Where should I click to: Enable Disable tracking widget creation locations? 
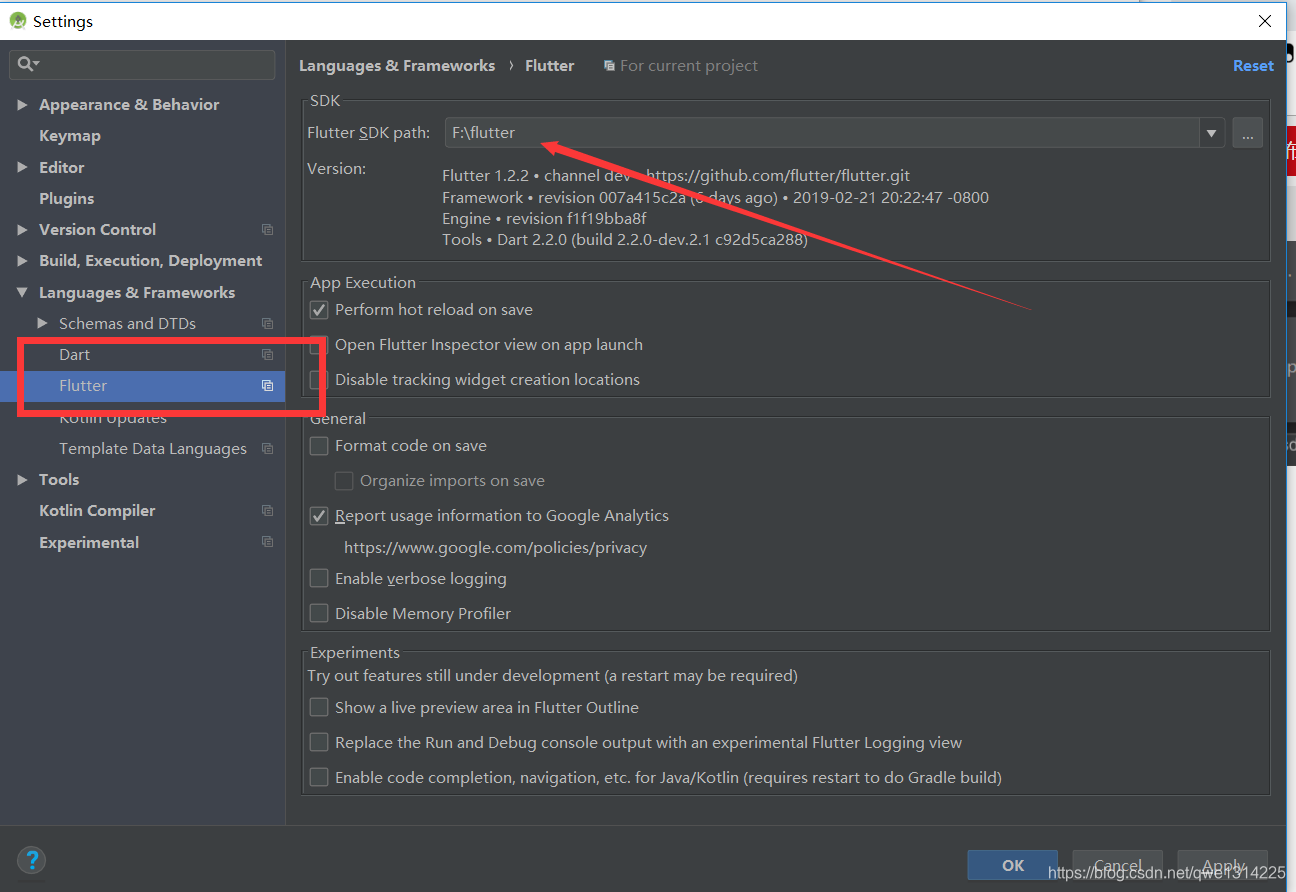click(x=319, y=380)
